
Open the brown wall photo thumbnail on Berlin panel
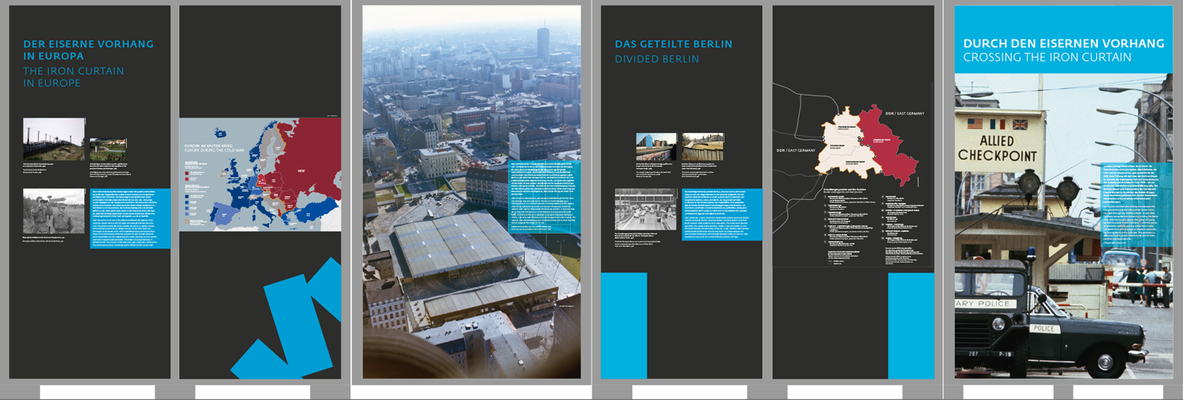point(702,146)
